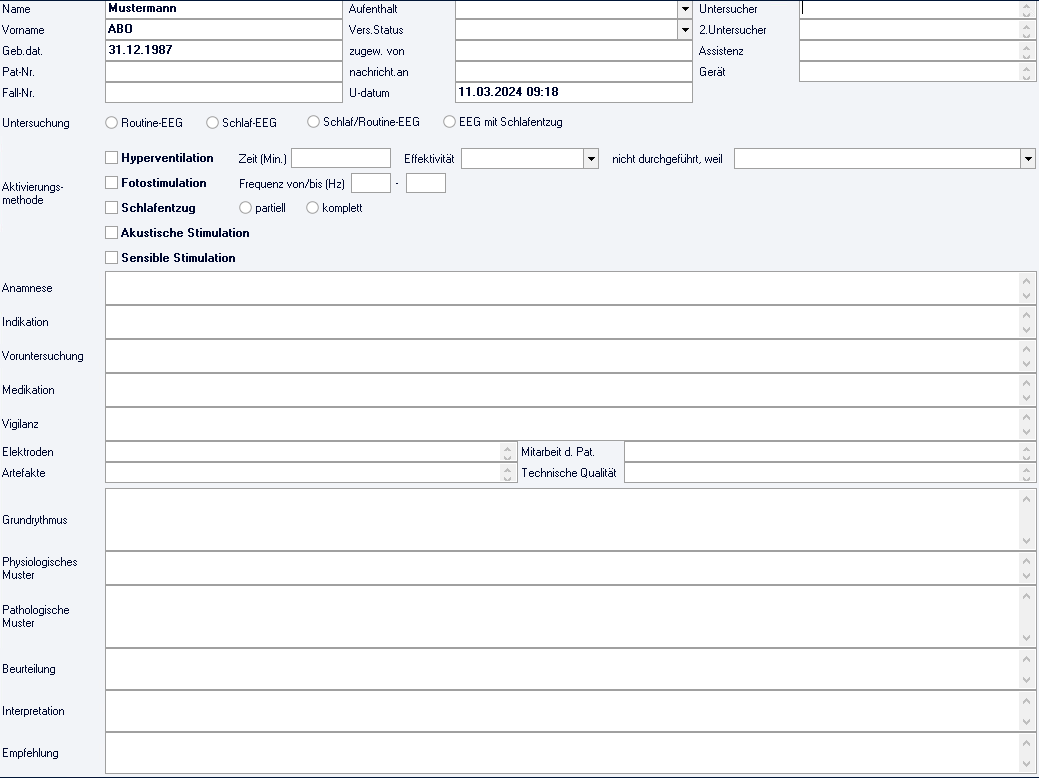Select komplett sleep deprivation
This screenshot has height=778, width=1039.
click(x=312, y=208)
